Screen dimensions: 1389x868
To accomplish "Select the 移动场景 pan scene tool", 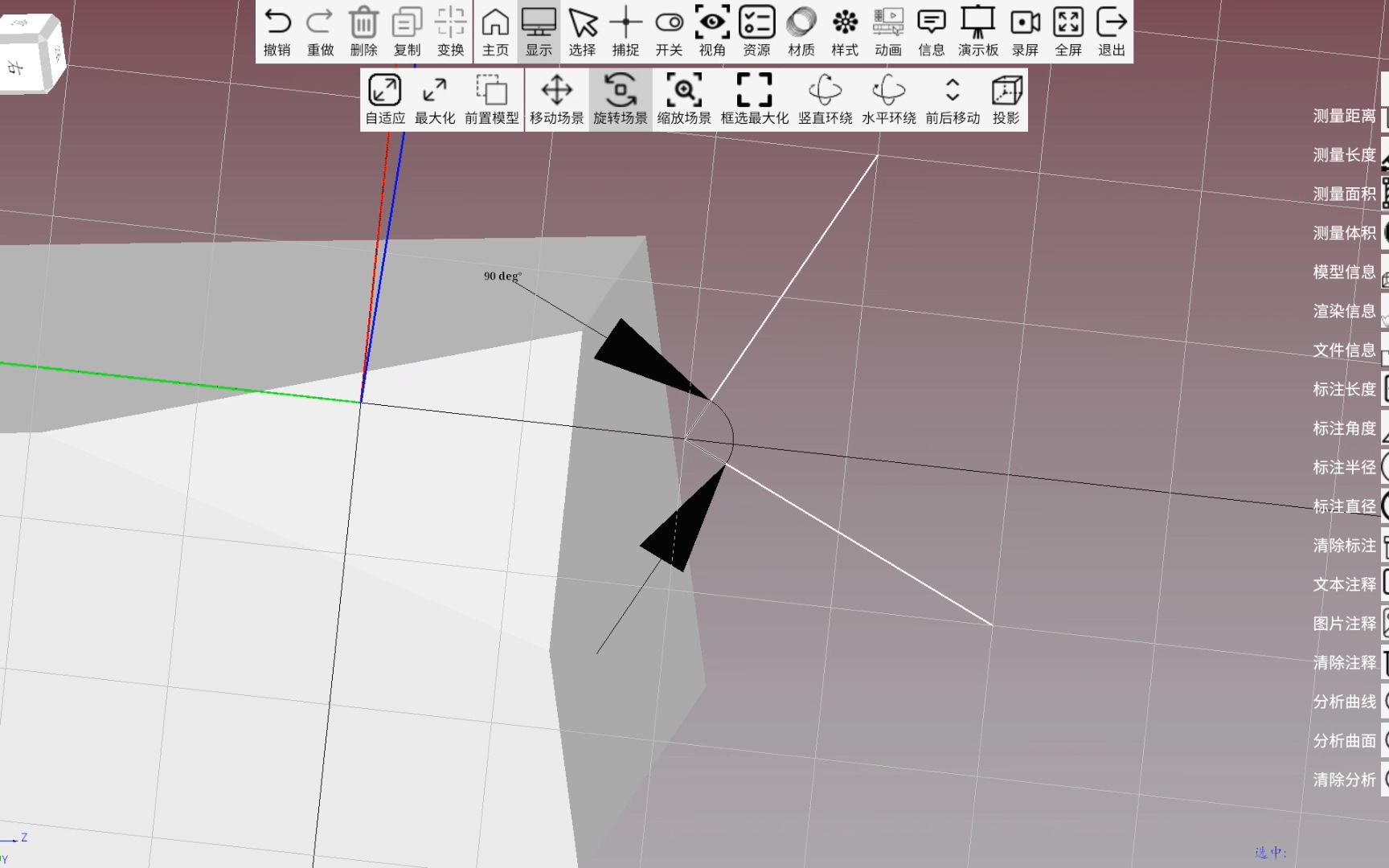I will pyautogui.click(x=556, y=99).
